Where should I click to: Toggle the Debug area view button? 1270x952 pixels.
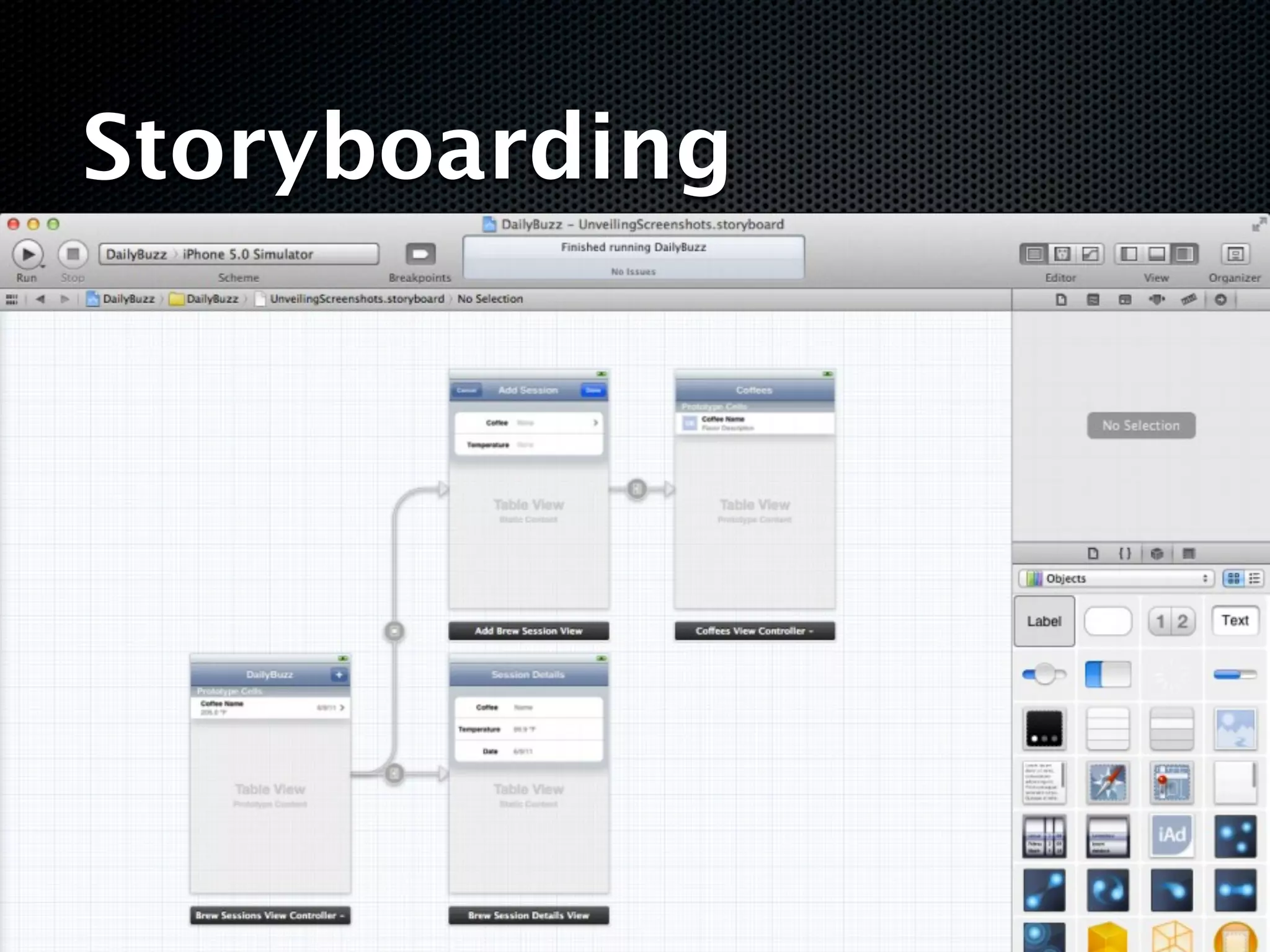point(1157,254)
